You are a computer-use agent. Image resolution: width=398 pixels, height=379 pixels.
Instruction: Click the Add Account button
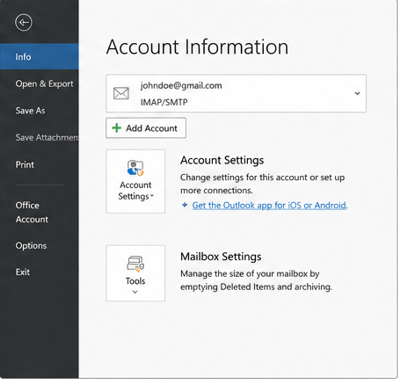pyautogui.click(x=146, y=128)
